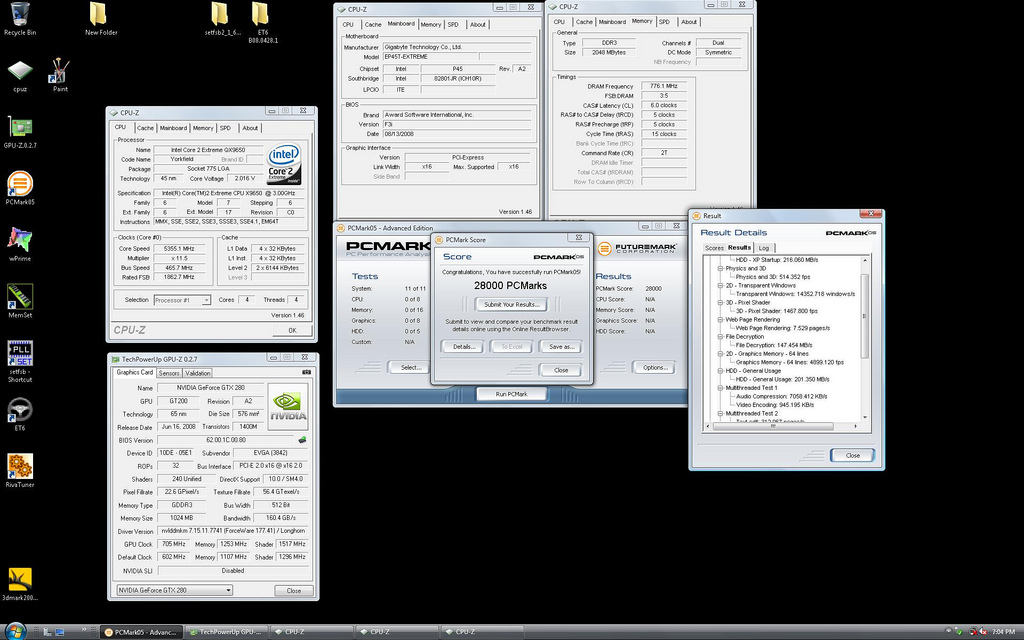Viewport: 1024px width, 640px height.
Task: Click the Intel Core 2 Extreme logo in CPU-Z
Action: pos(284,164)
